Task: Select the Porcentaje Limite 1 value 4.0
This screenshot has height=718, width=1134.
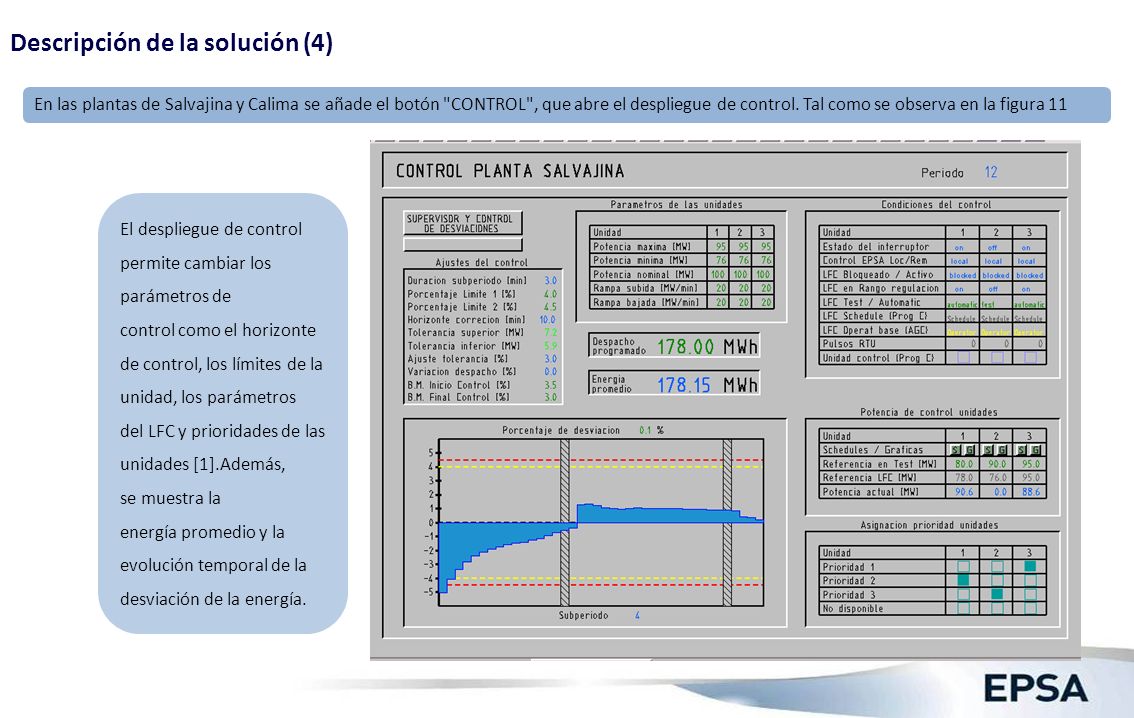Action: [550, 294]
